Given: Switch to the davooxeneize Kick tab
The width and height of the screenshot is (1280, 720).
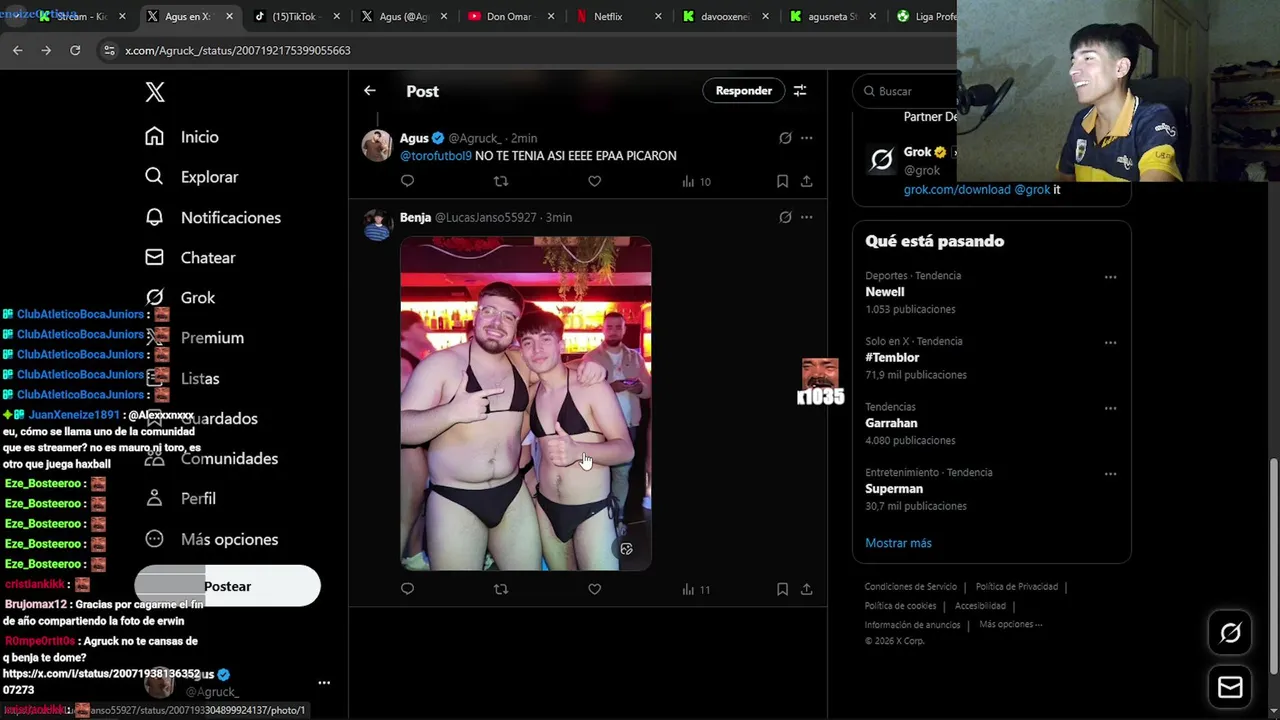Looking at the screenshot, I should (725, 16).
